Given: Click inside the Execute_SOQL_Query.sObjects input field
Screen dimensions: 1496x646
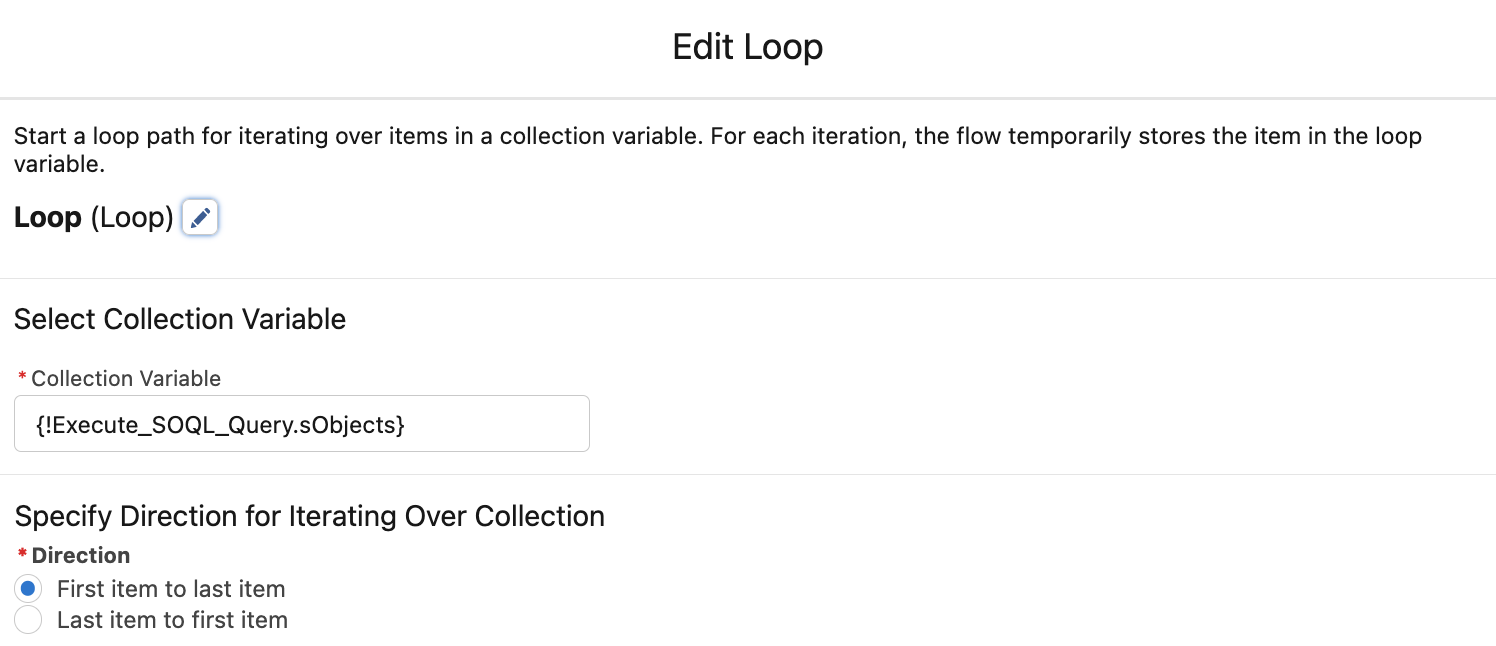Looking at the screenshot, I should pos(300,423).
